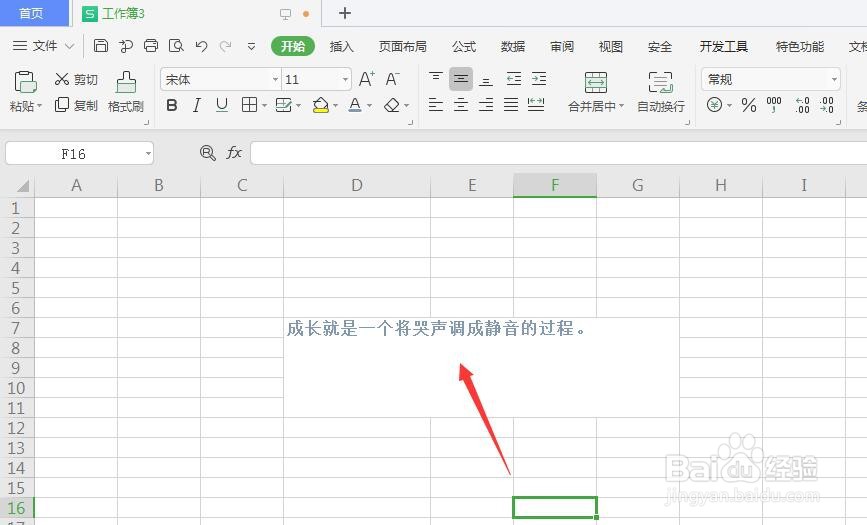Click the Print icon in quick toolbar
Image resolution: width=867 pixels, height=525 pixels.
[151, 46]
